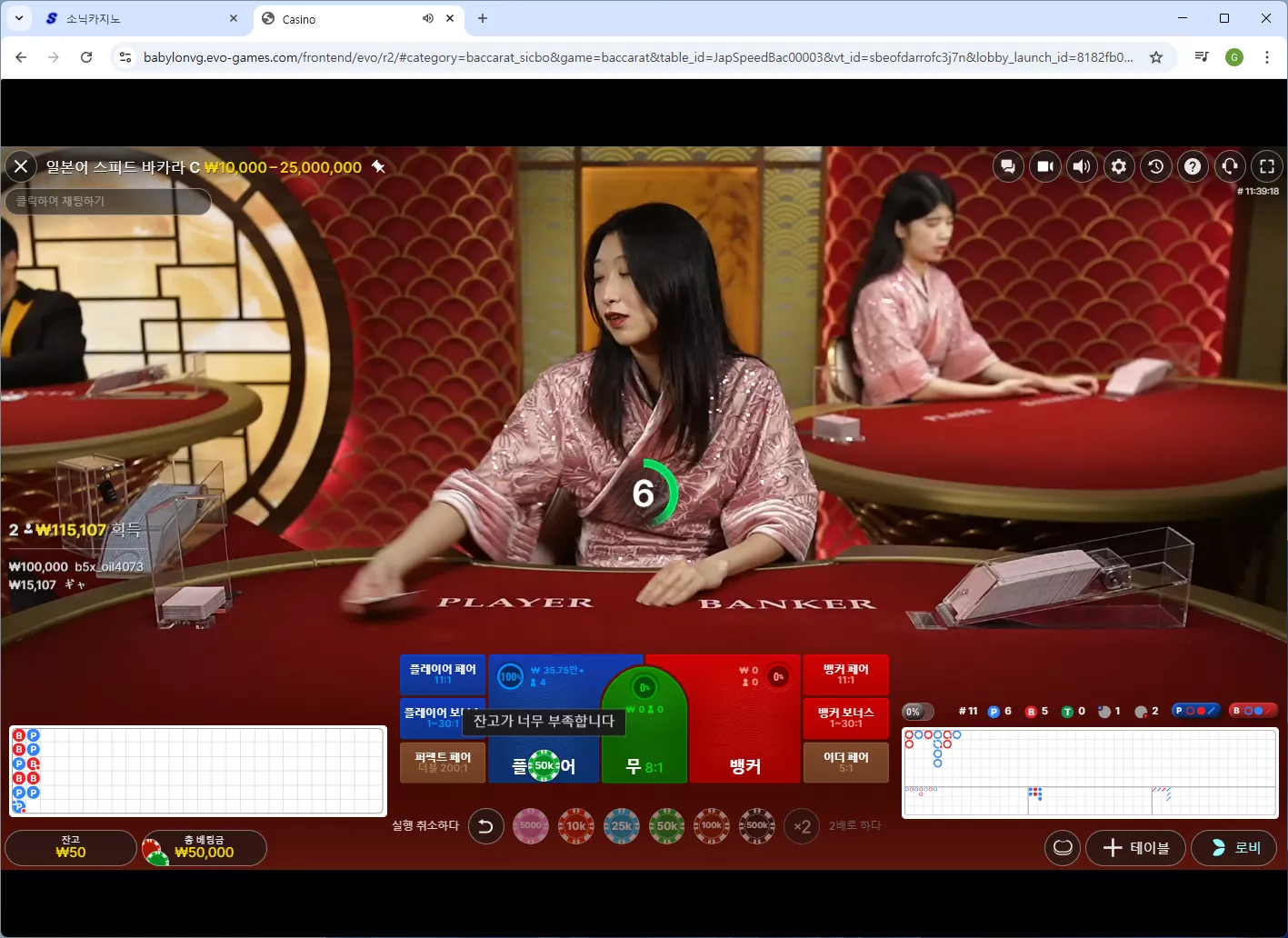
Task: Click the blue P next-hand prediction button
Action: (x=1194, y=711)
